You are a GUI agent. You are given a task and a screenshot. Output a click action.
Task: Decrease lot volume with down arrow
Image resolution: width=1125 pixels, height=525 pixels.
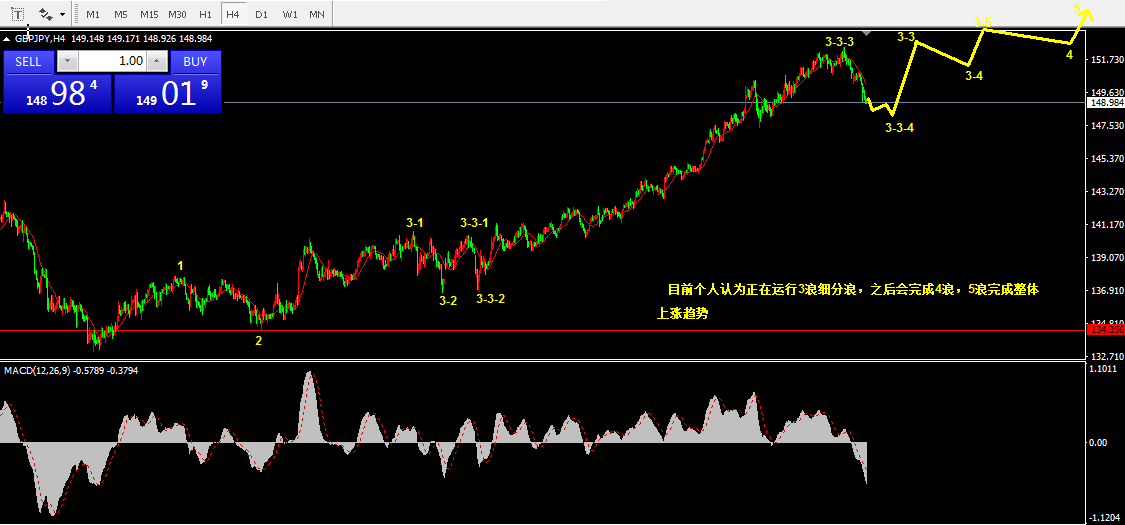67,62
